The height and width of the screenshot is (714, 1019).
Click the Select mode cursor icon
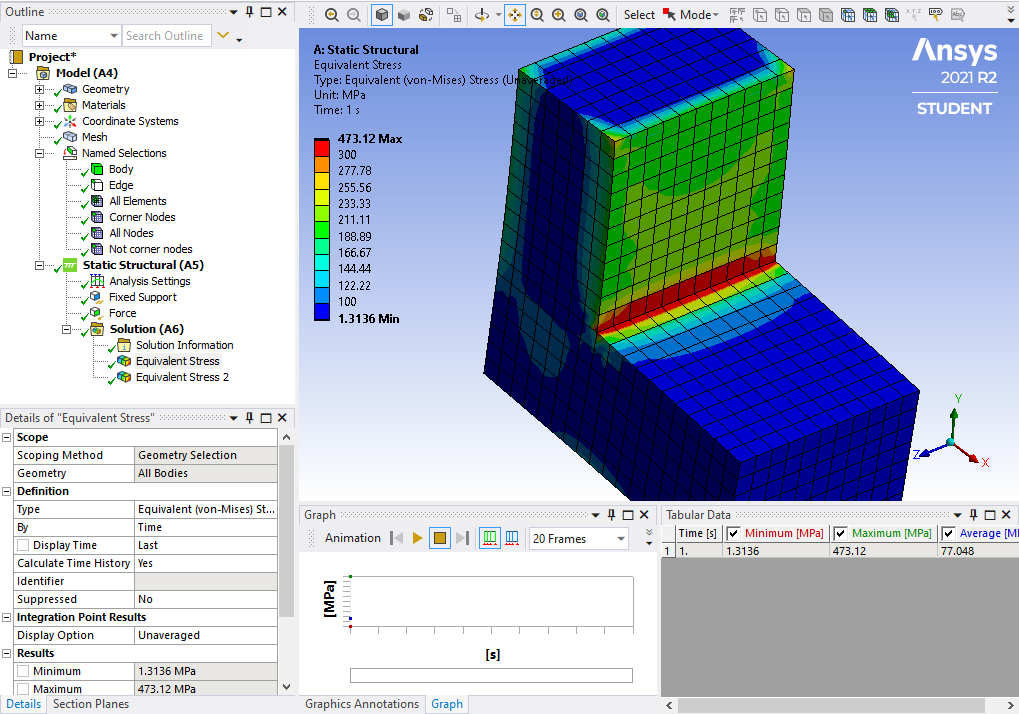tap(669, 15)
